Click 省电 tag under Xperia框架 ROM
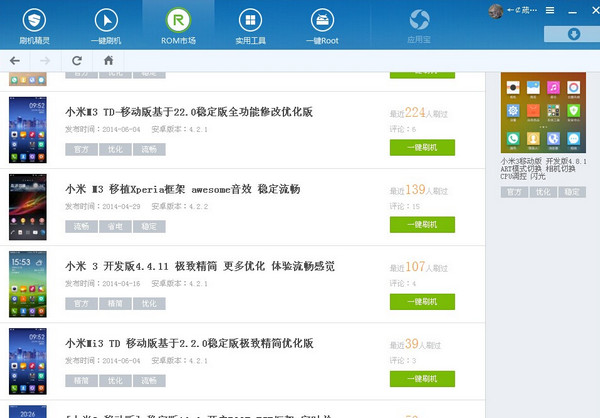Screen dimensions: 600x418 tap(115, 227)
